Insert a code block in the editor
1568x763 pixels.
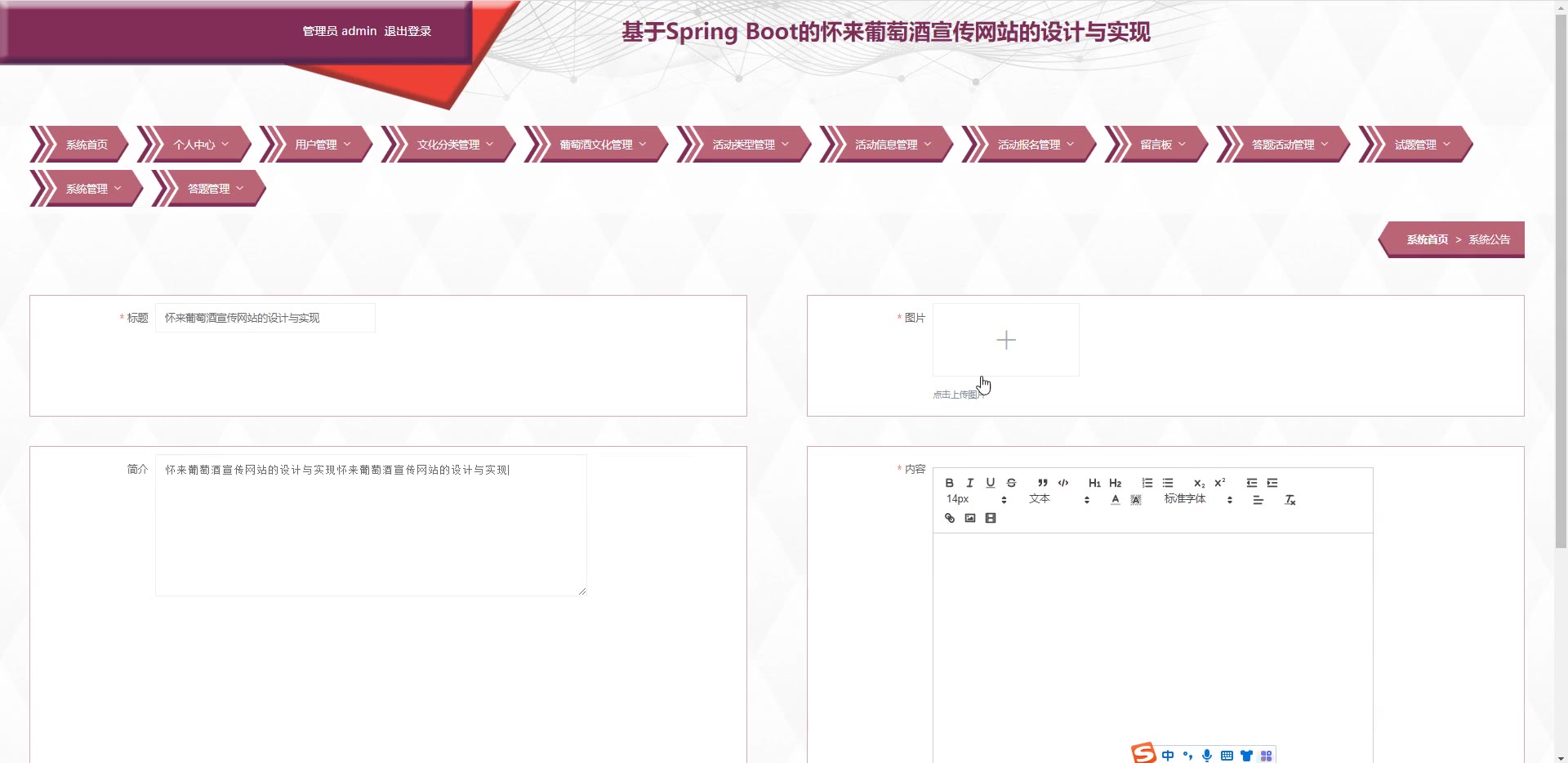[1063, 483]
